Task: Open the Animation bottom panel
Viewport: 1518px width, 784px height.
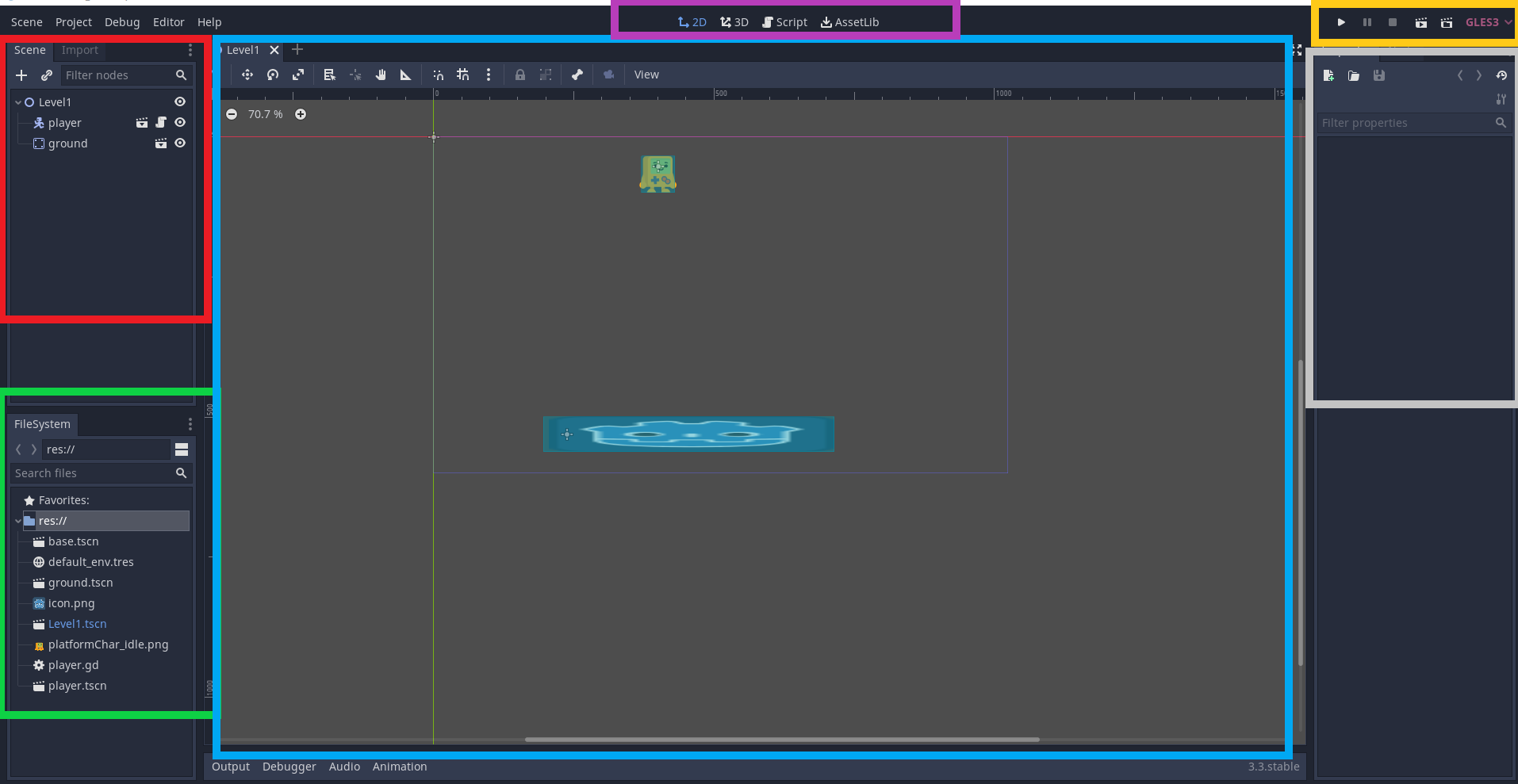Action: tap(400, 767)
